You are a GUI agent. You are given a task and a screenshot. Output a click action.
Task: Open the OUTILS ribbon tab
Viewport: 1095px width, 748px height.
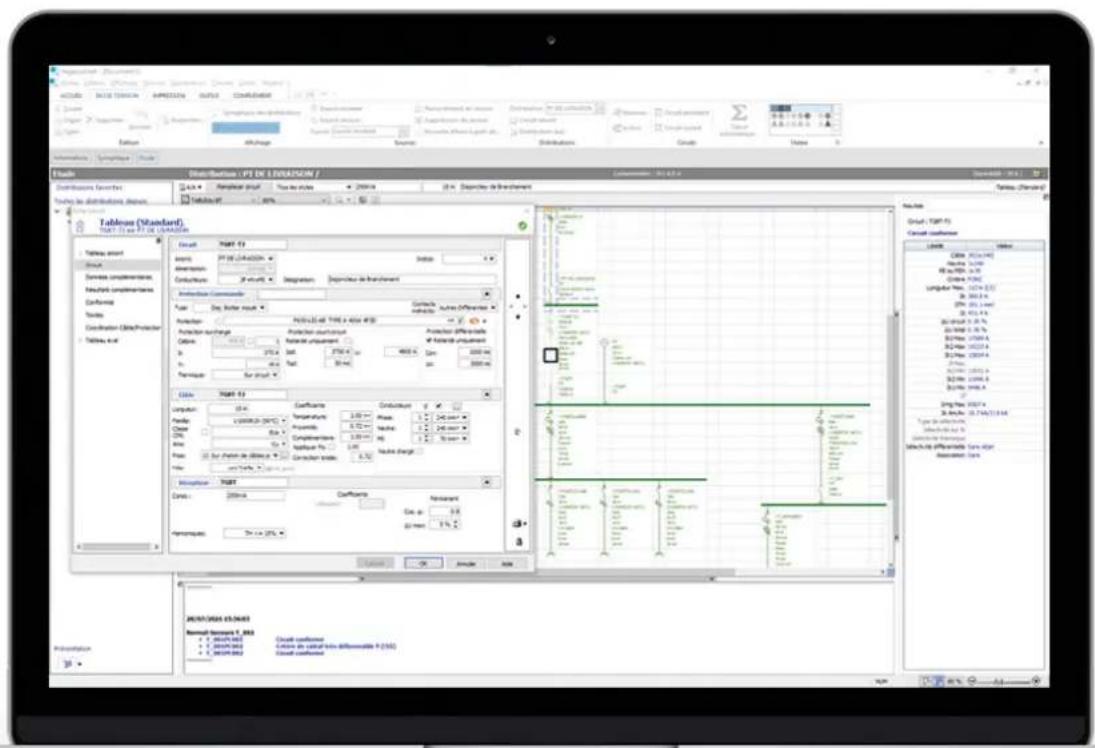209,96
